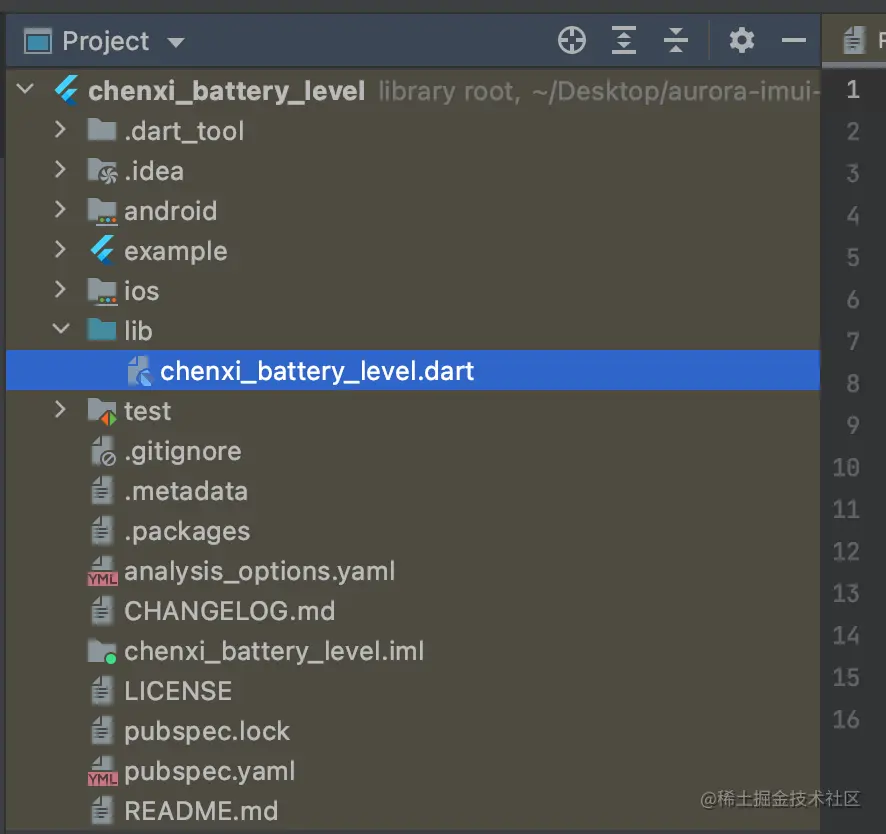Click the Flutter icon of the chenxi_battery_level root

(67, 90)
